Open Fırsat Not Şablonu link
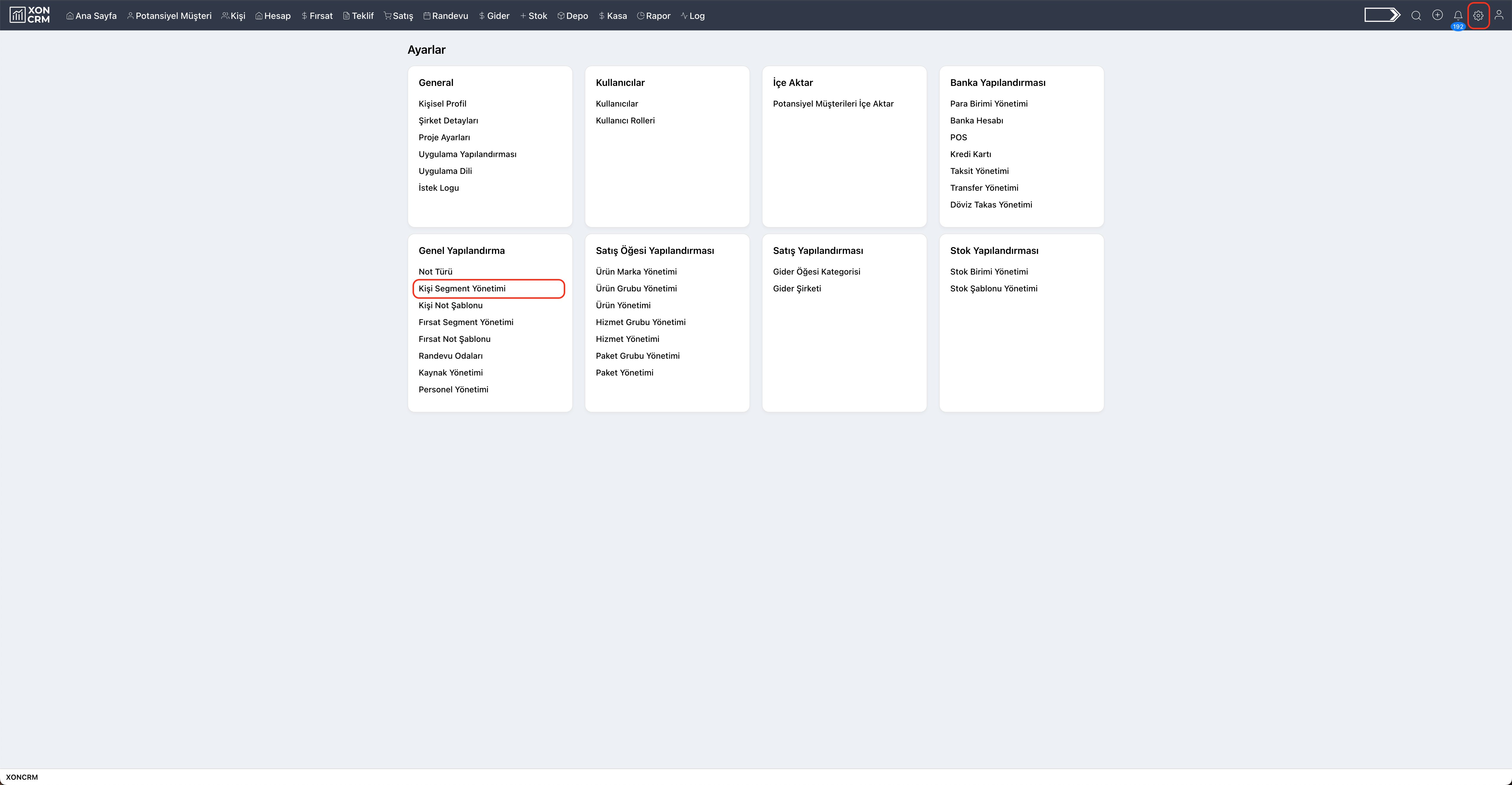The width and height of the screenshot is (1512, 785). click(455, 339)
